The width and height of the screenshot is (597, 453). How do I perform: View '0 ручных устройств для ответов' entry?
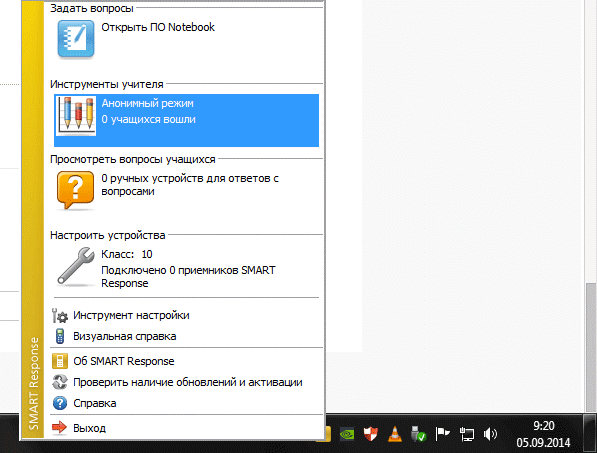[x=190, y=185]
